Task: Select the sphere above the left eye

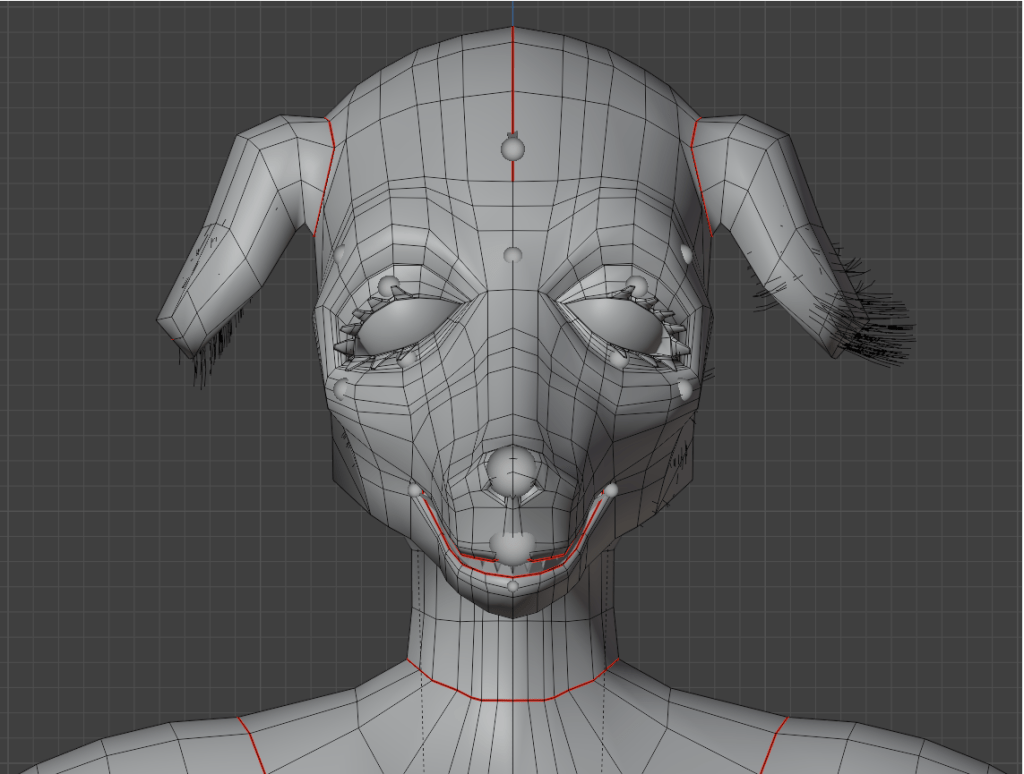Action: tap(388, 284)
